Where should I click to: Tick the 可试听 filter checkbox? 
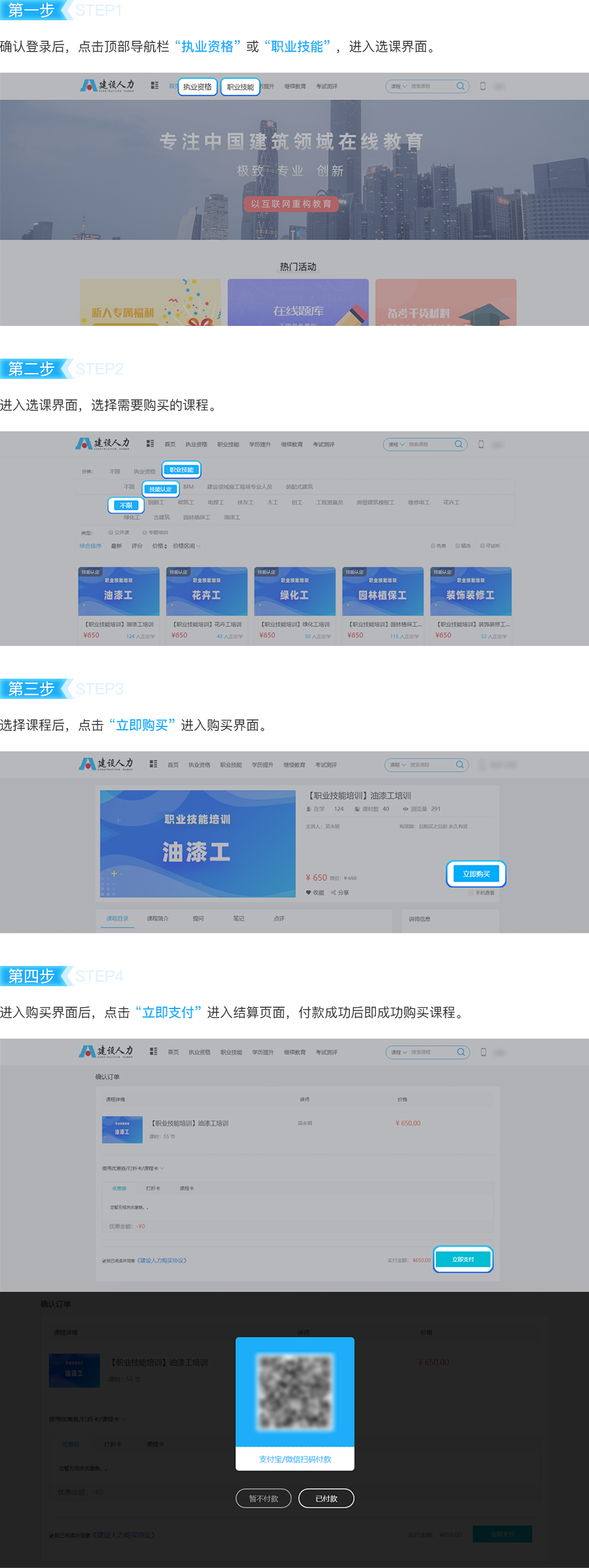(x=482, y=546)
